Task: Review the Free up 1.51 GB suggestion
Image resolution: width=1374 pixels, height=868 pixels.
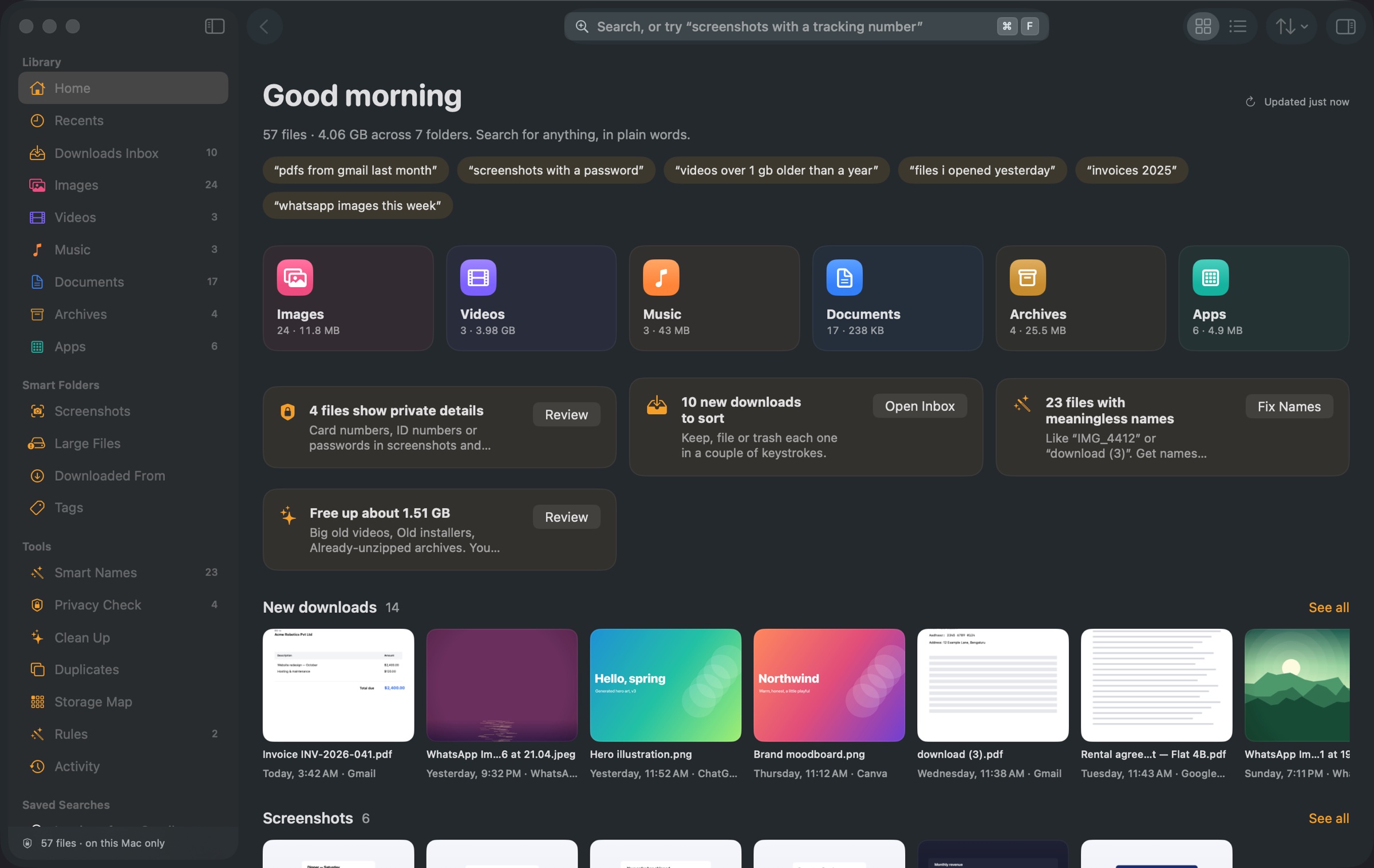Action: pos(566,517)
